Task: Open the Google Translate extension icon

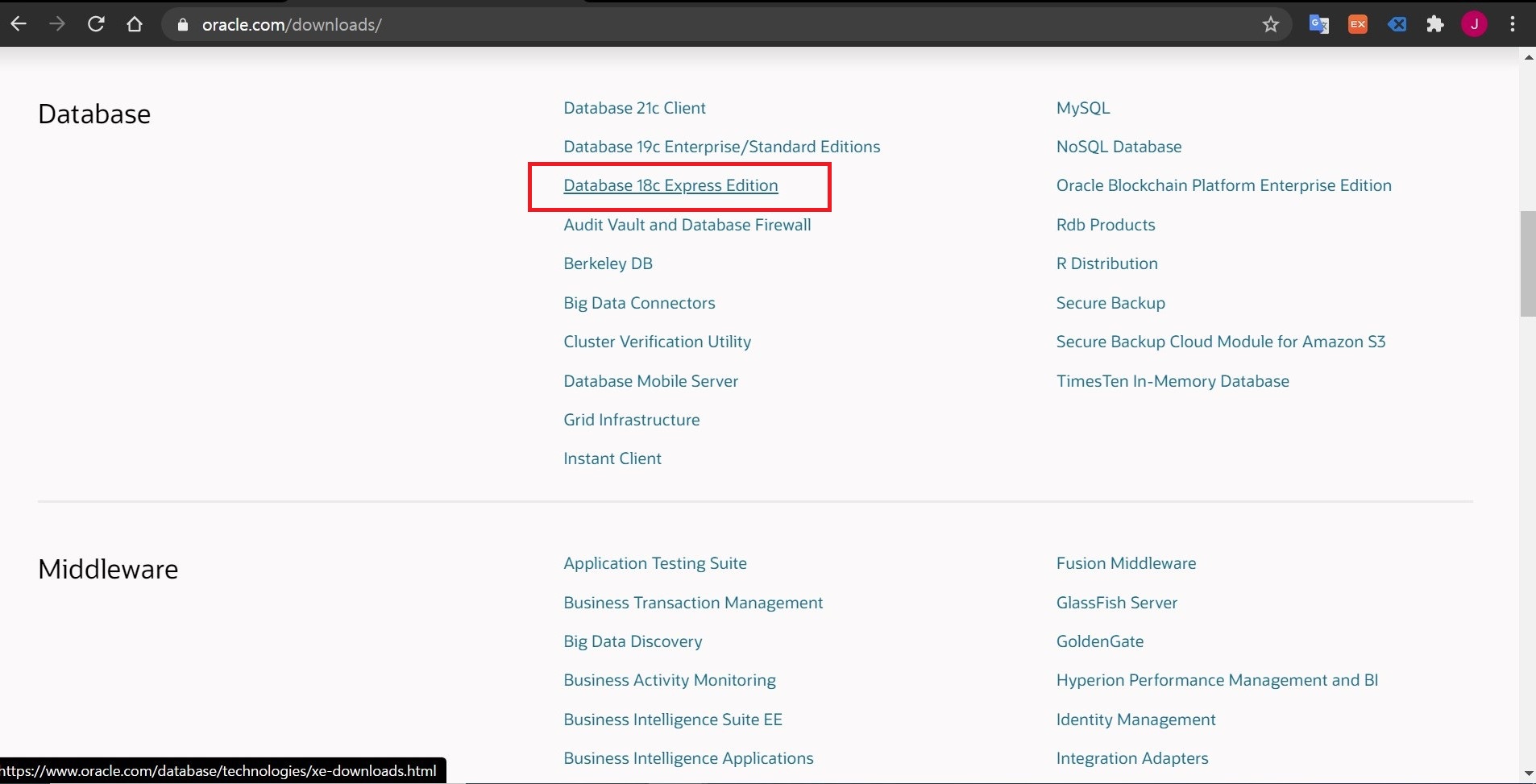Action: point(1319,24)
